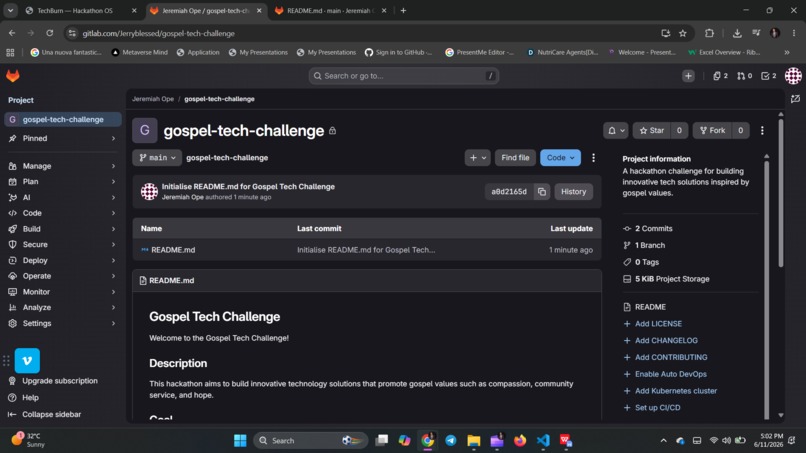Viewport: 806px width, 453px height.
Task: Open the main branch selector dropdown
Action: (x=157, y=158)
